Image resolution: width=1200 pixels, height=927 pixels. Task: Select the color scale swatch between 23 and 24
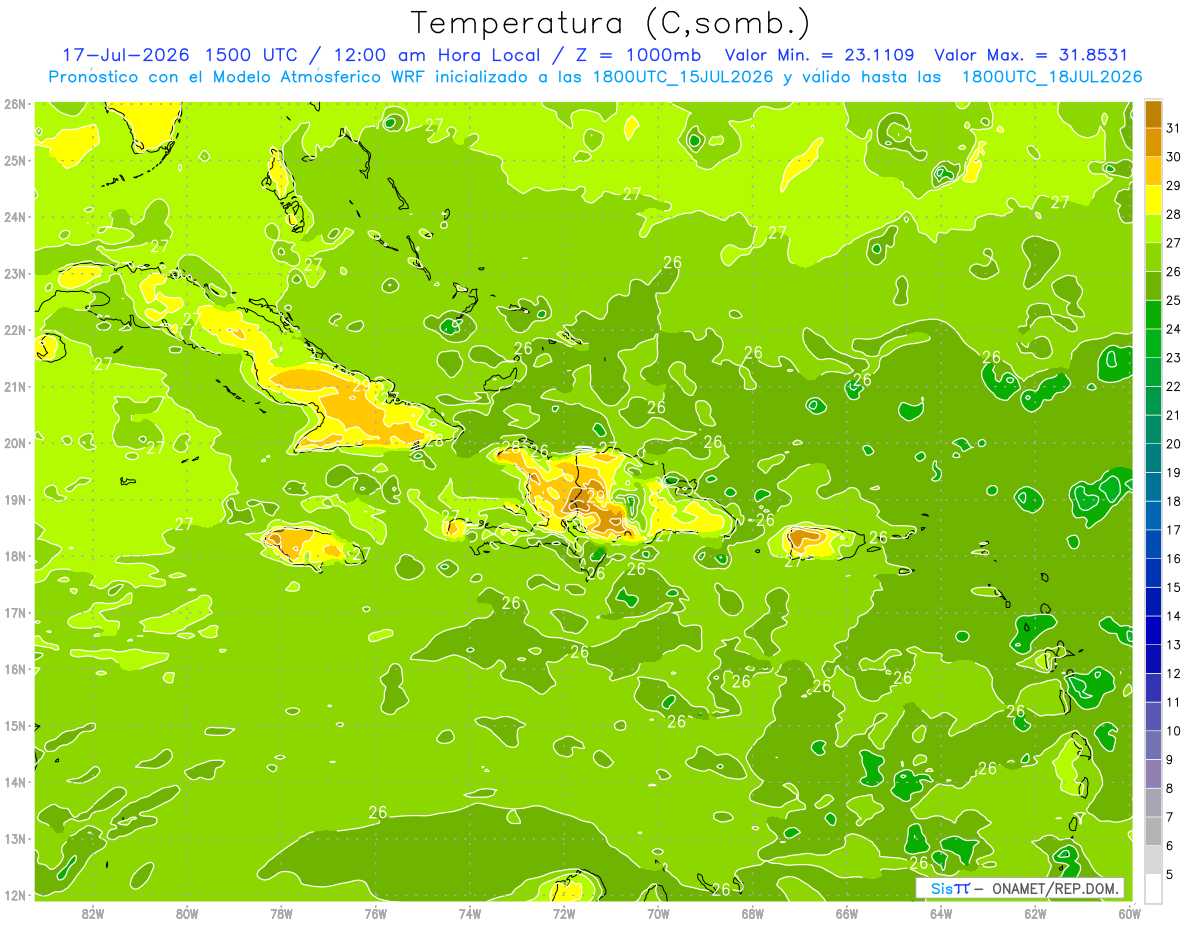[1153, 344]
